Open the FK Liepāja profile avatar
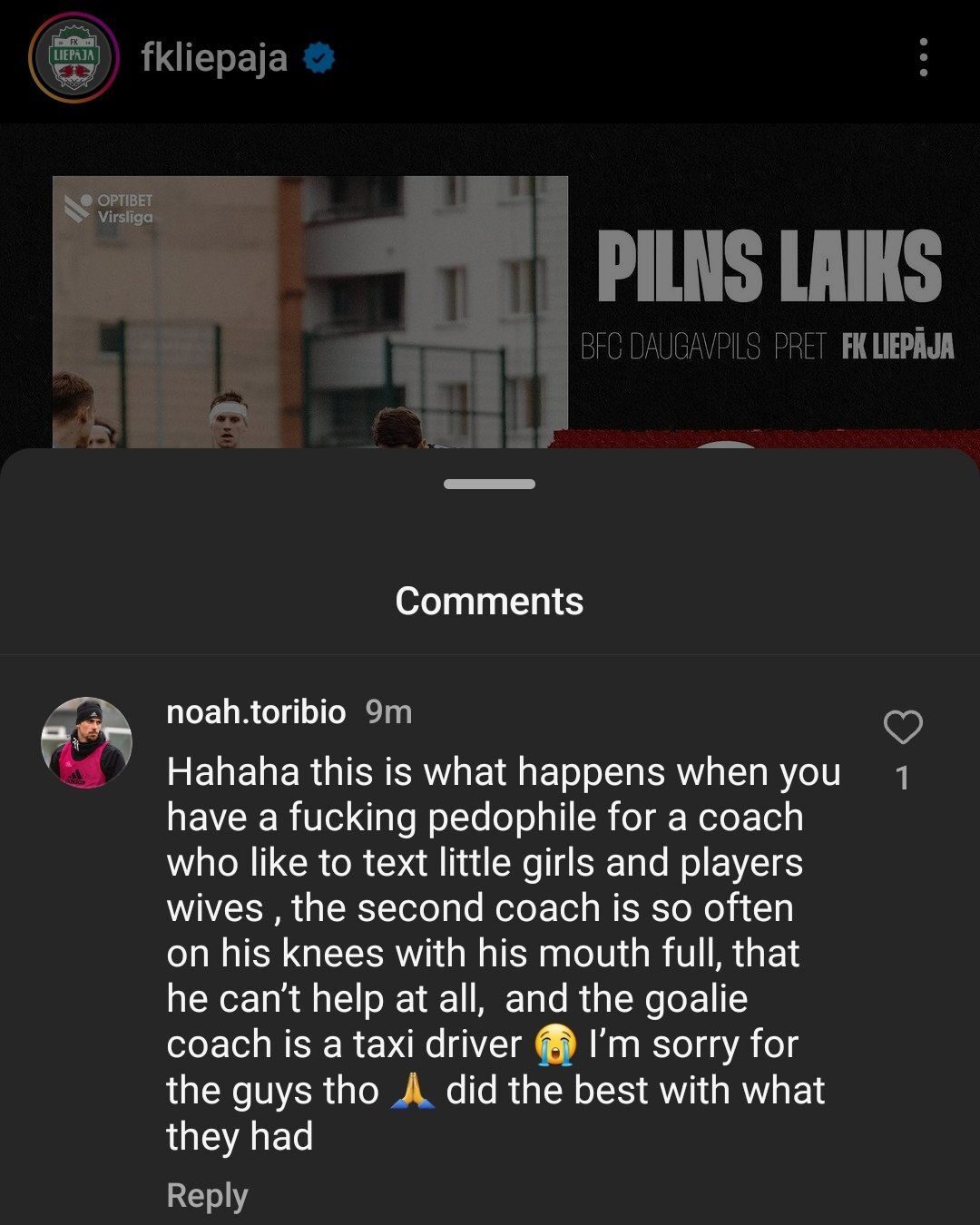This screenshot has height=1225, width=980. tap(73, 57)
